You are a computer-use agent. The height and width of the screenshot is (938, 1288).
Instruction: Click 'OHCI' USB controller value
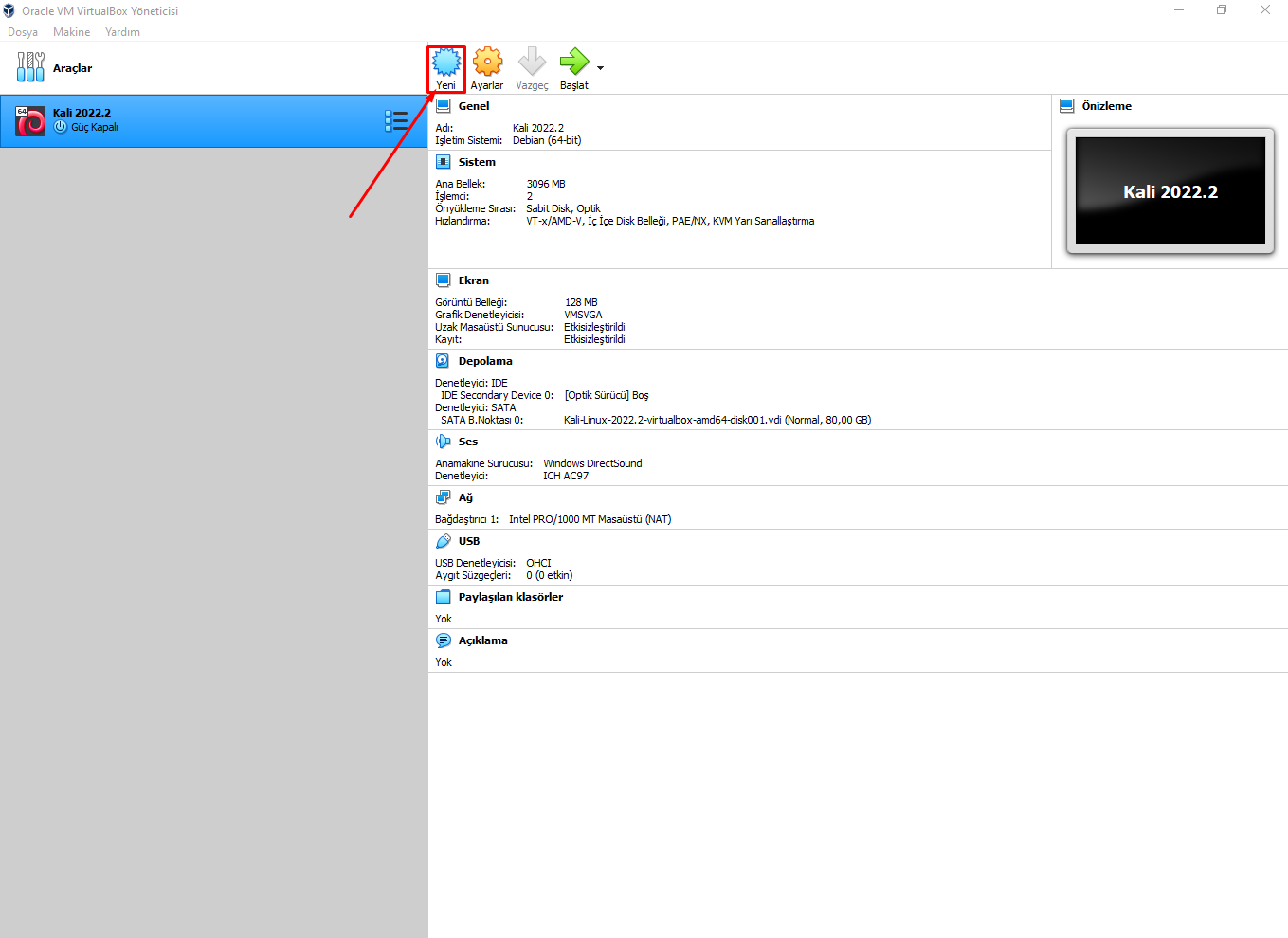(x=538, y=563)
